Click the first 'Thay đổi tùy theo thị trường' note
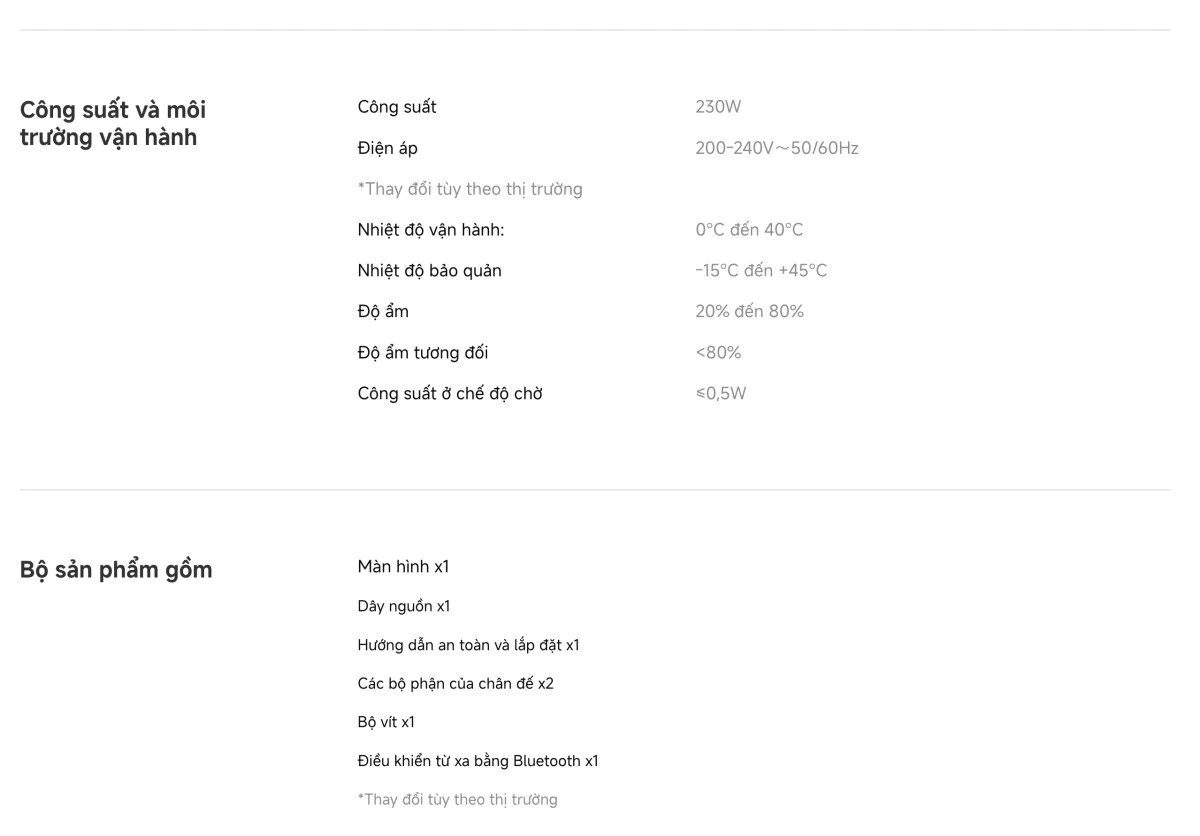1200x836 pixels. click(470, 189)
